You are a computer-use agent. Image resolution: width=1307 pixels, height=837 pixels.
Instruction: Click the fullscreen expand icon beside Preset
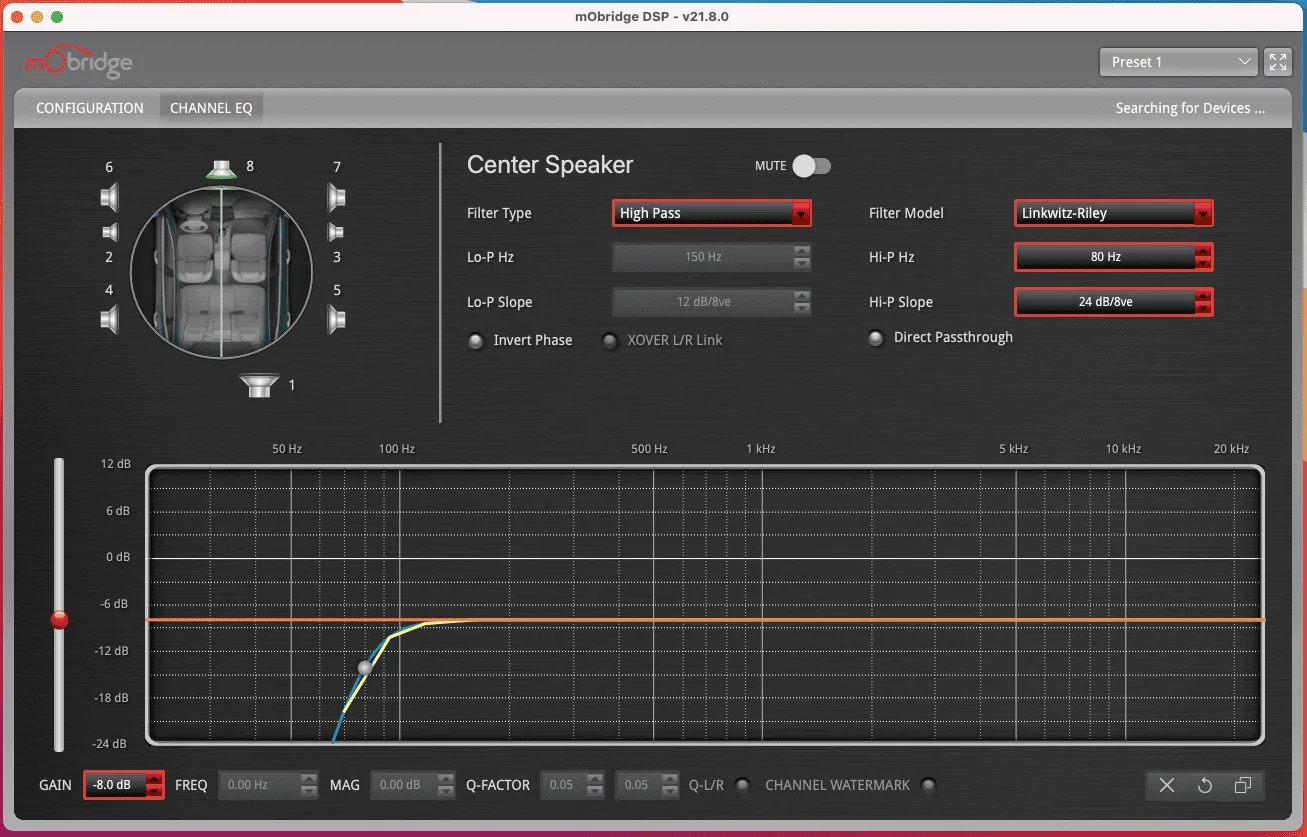click(1278, 62)
